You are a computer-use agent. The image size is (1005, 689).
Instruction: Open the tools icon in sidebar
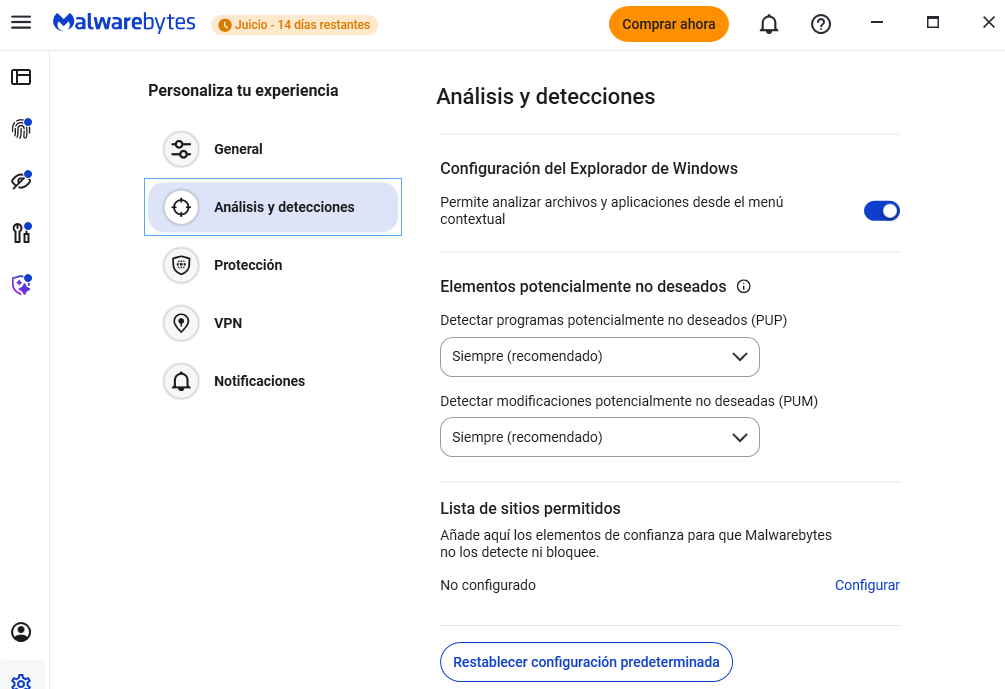[21, 233]
